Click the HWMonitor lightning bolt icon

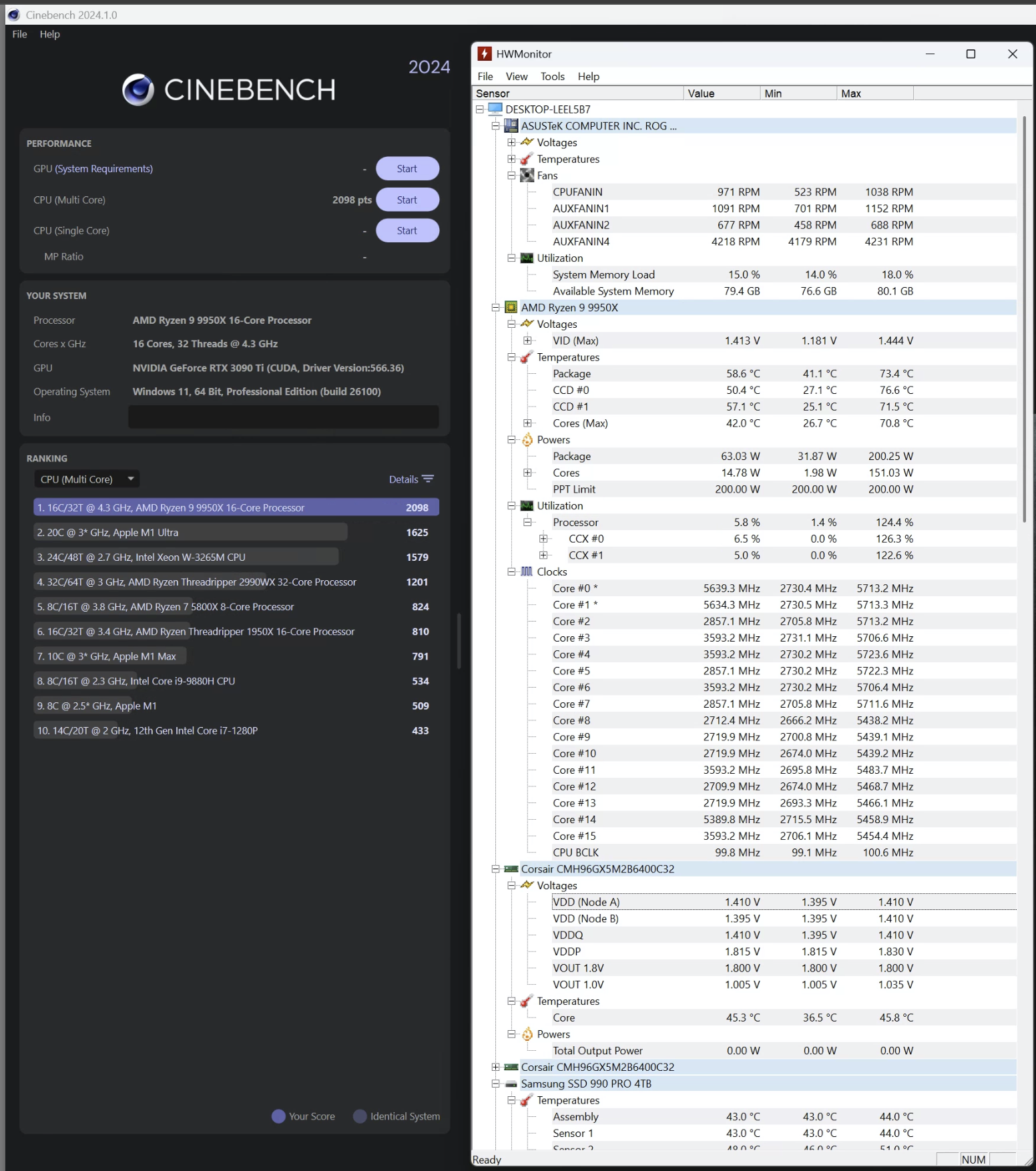485,54
